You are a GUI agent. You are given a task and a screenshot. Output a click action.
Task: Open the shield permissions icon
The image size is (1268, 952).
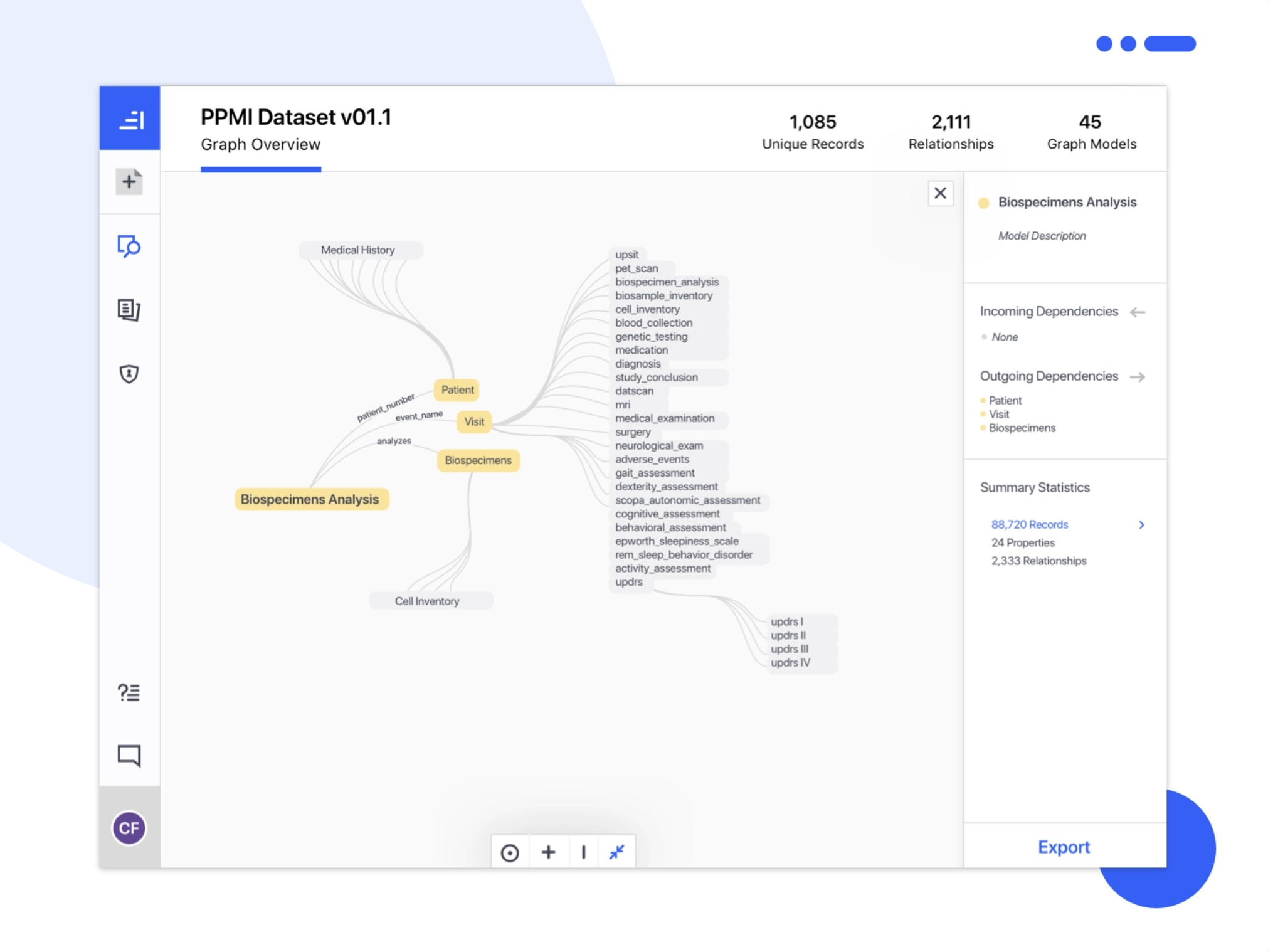click(129, 374)
